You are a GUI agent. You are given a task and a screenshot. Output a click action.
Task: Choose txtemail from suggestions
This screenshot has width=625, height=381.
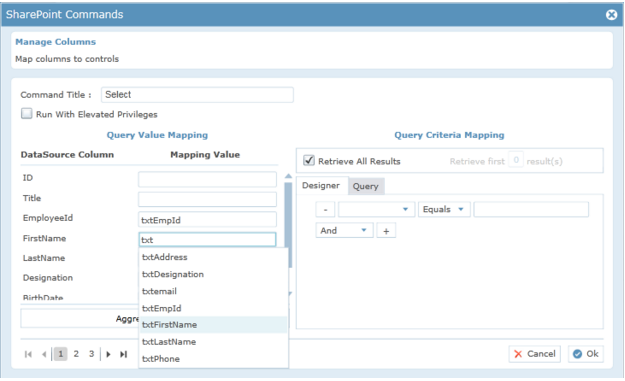(213, 291)
